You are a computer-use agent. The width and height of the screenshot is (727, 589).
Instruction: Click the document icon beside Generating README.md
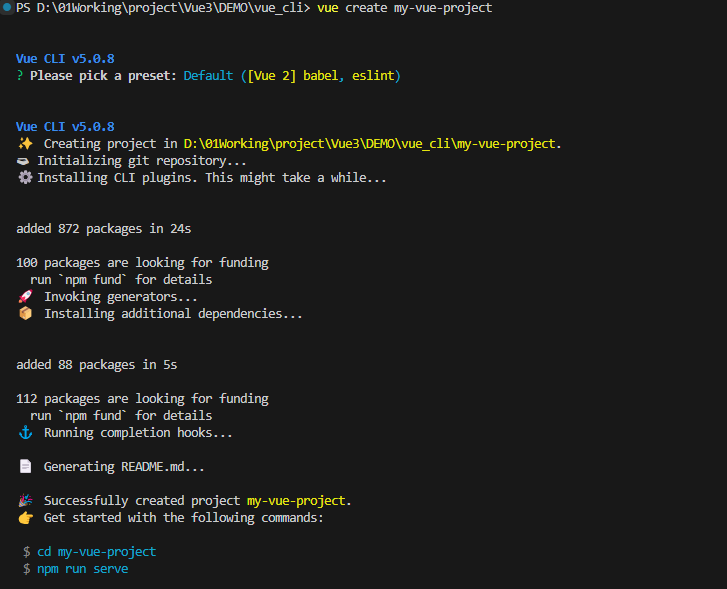25,467
